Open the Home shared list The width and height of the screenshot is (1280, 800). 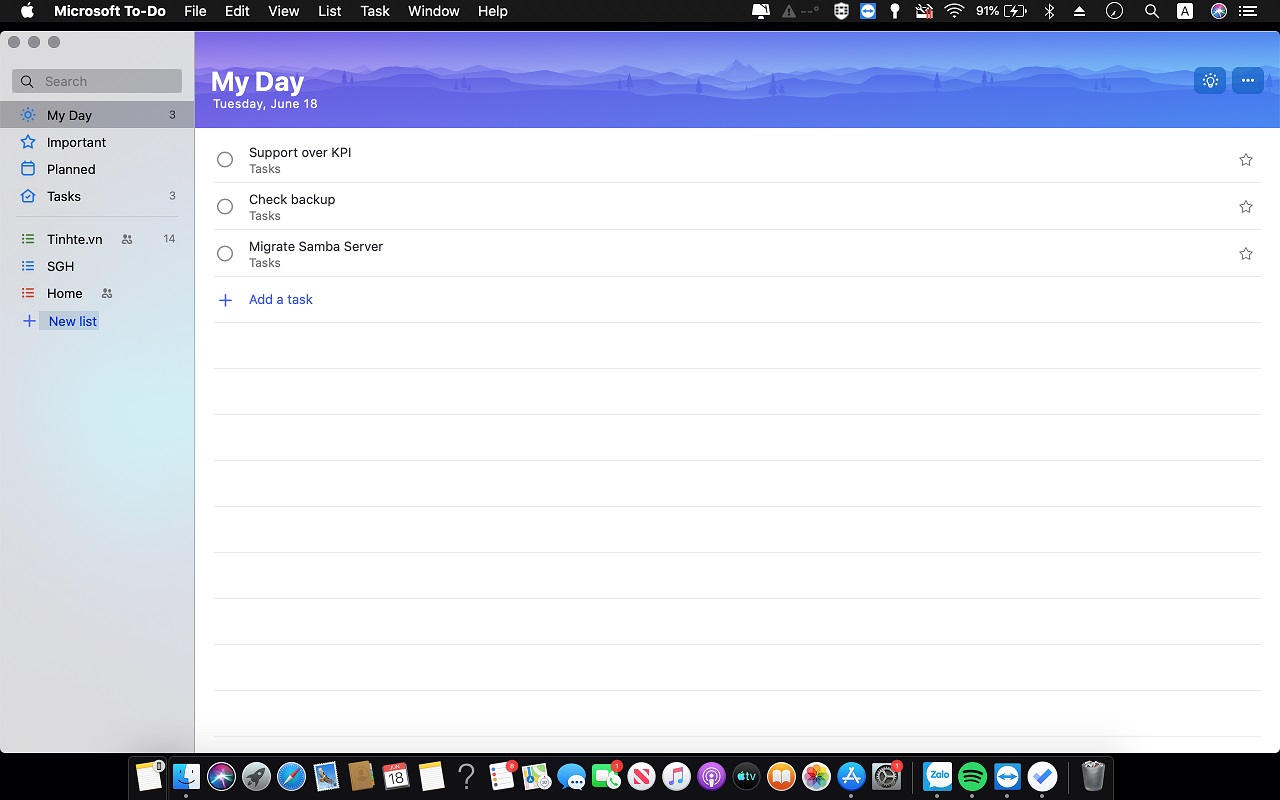pyautogui.click(x=97, y=293)
